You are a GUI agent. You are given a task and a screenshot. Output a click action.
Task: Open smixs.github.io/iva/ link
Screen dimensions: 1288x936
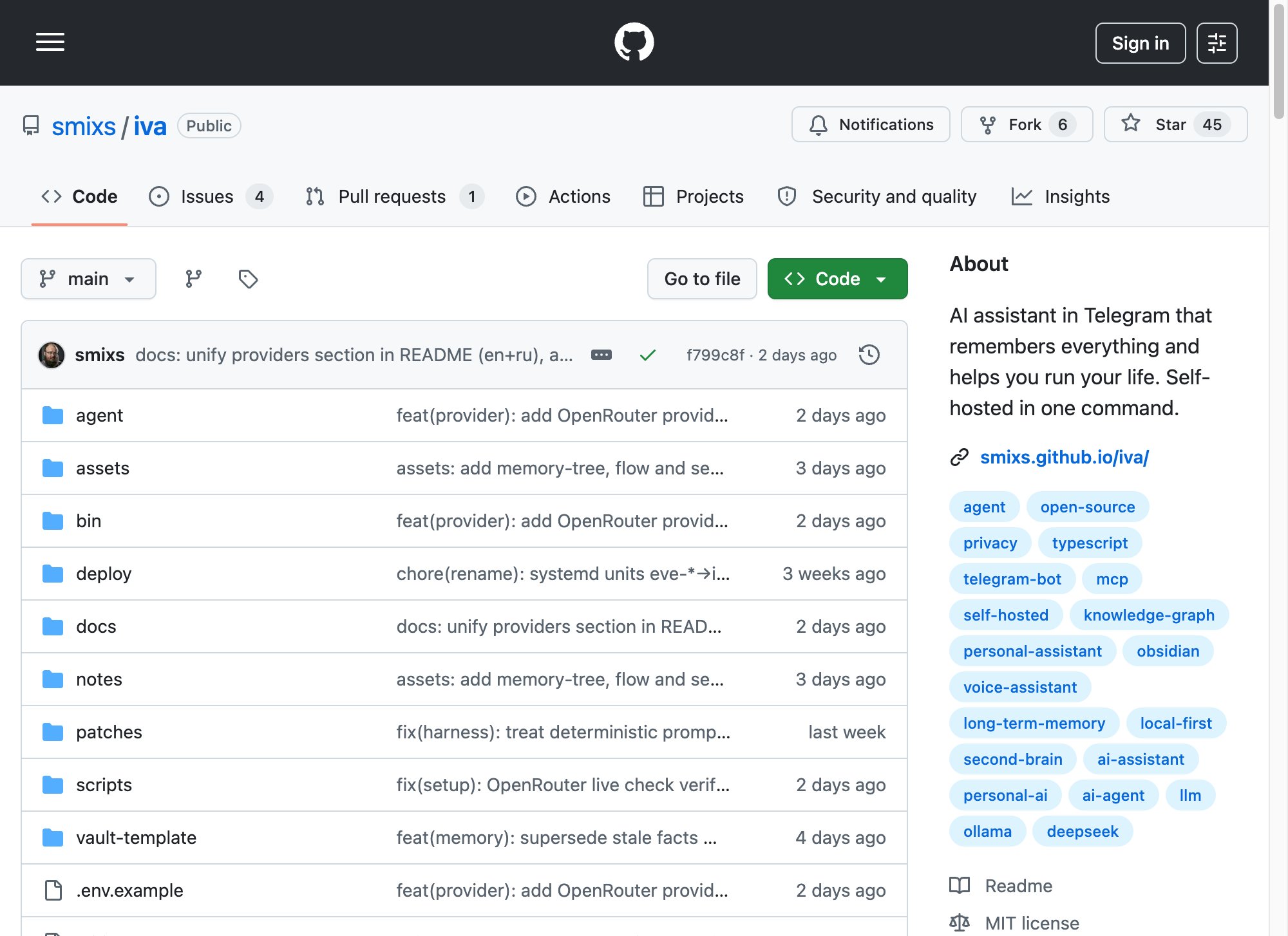(1065, 457)
